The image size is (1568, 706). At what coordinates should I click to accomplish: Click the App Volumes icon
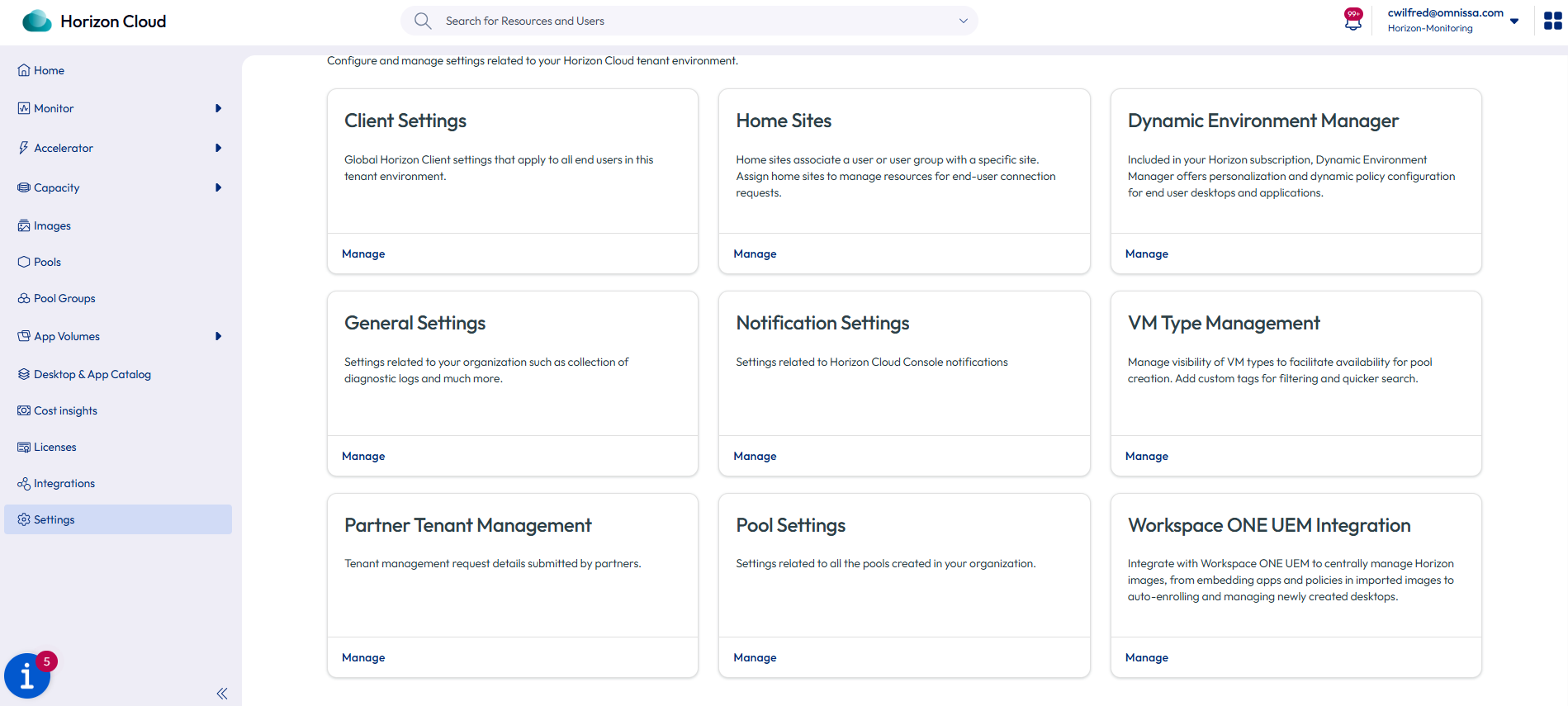pos(24,336)
